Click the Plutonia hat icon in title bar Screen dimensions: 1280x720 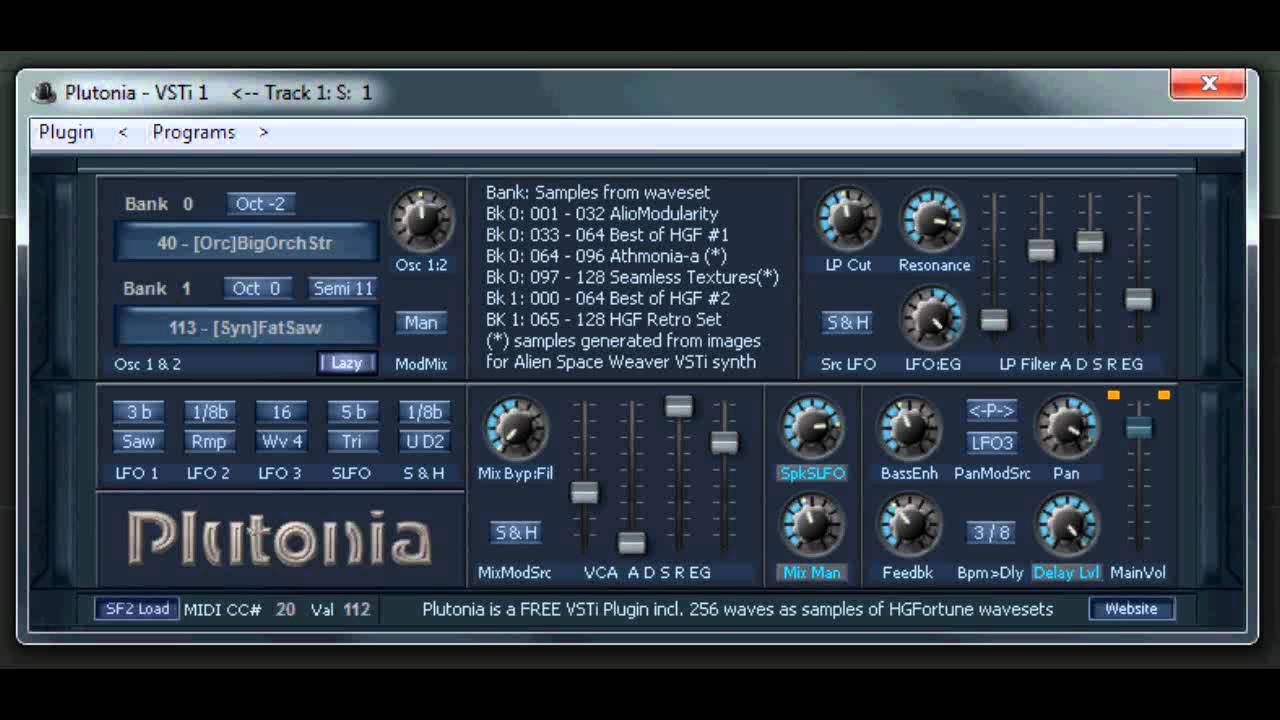point(44,92)
